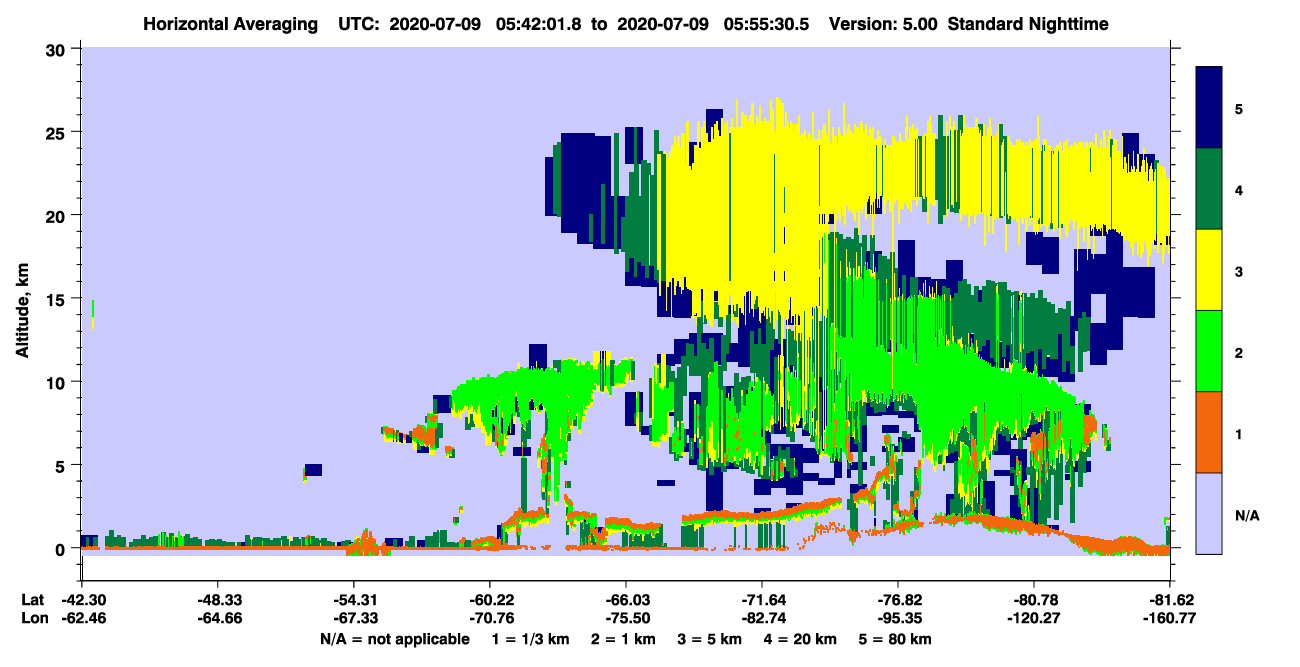Click latitude value -81.62
The image size is (1300, 667).
[1170, 600]
